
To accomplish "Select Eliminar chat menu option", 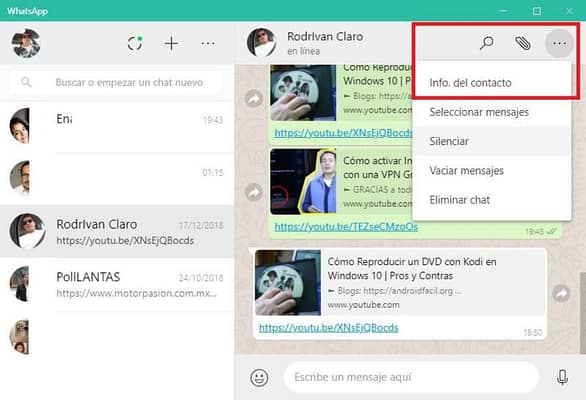I will (x=492, y=200).
